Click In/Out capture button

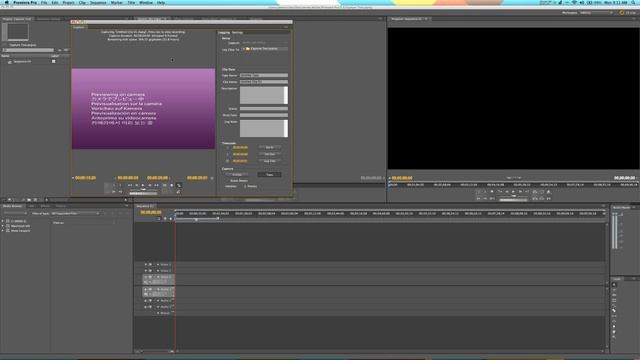click(x=237, y=175)
